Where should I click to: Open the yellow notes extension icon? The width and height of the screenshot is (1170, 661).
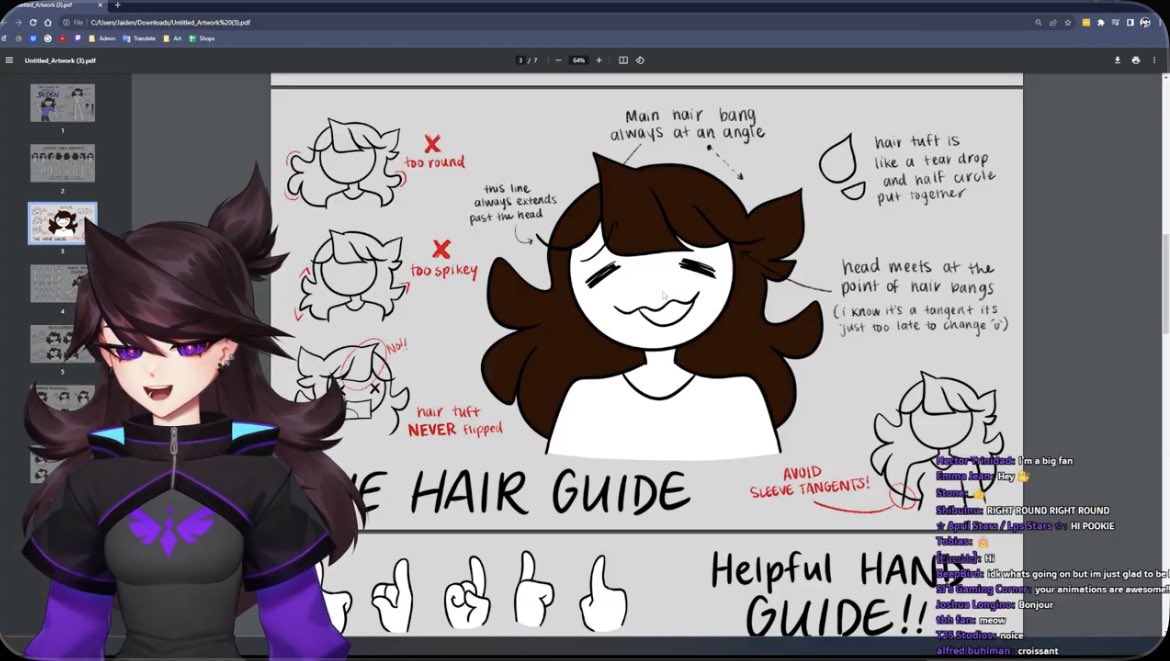coord(1086,22)
